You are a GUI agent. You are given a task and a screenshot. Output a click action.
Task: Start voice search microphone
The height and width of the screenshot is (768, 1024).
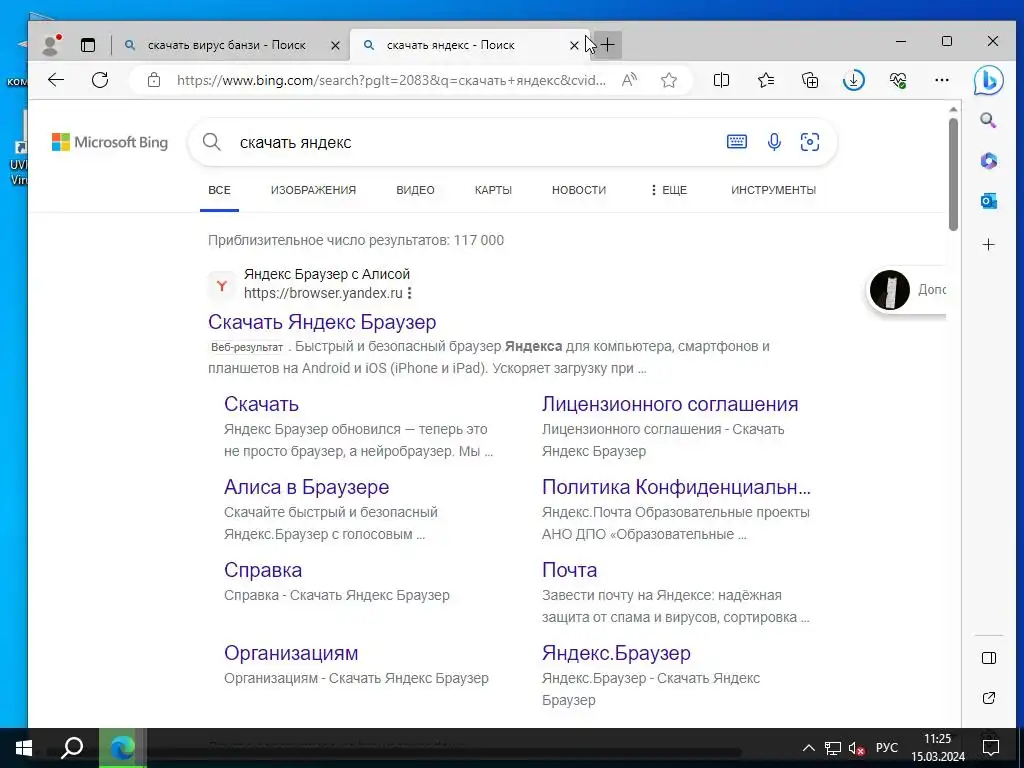(774, 142)
